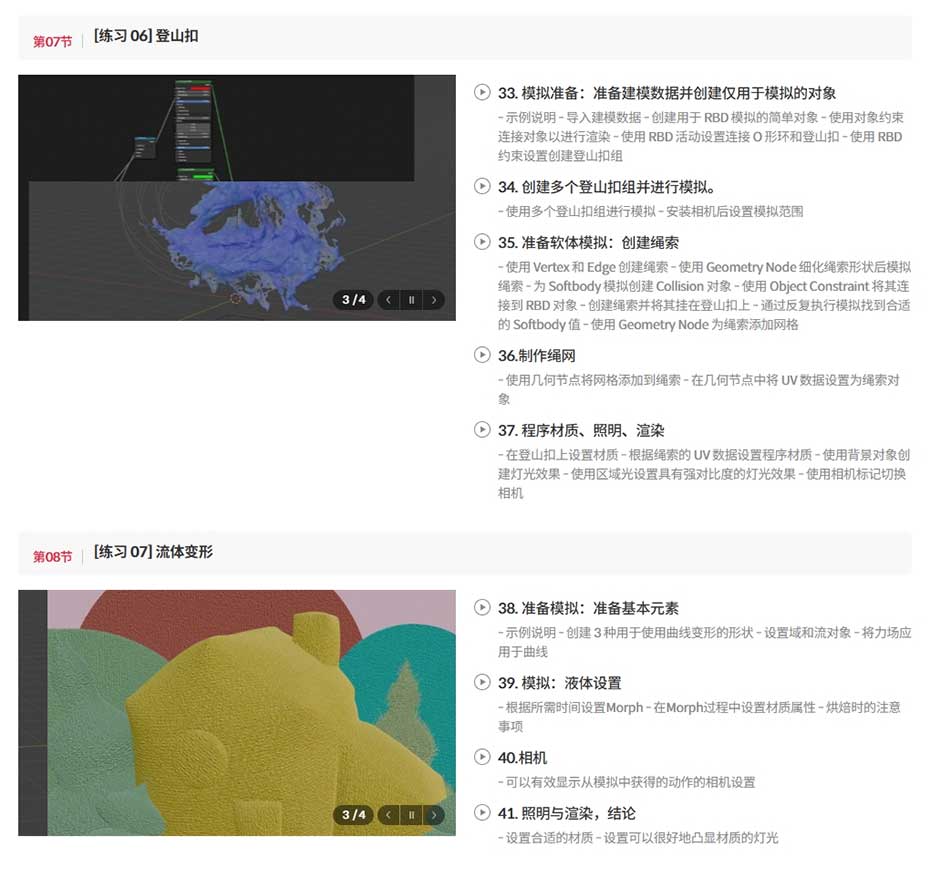Click play icon beside lesson 40 相机

(482, 757)
